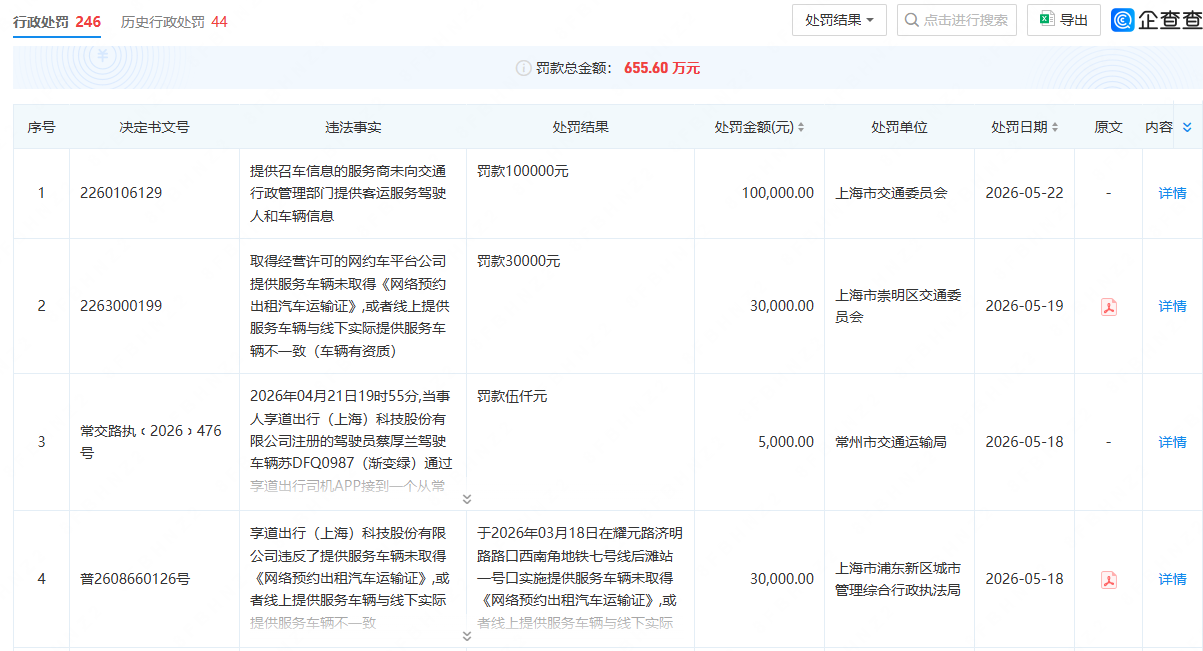
Task: Click the 原文 column header
Action: click(1108, 127)
